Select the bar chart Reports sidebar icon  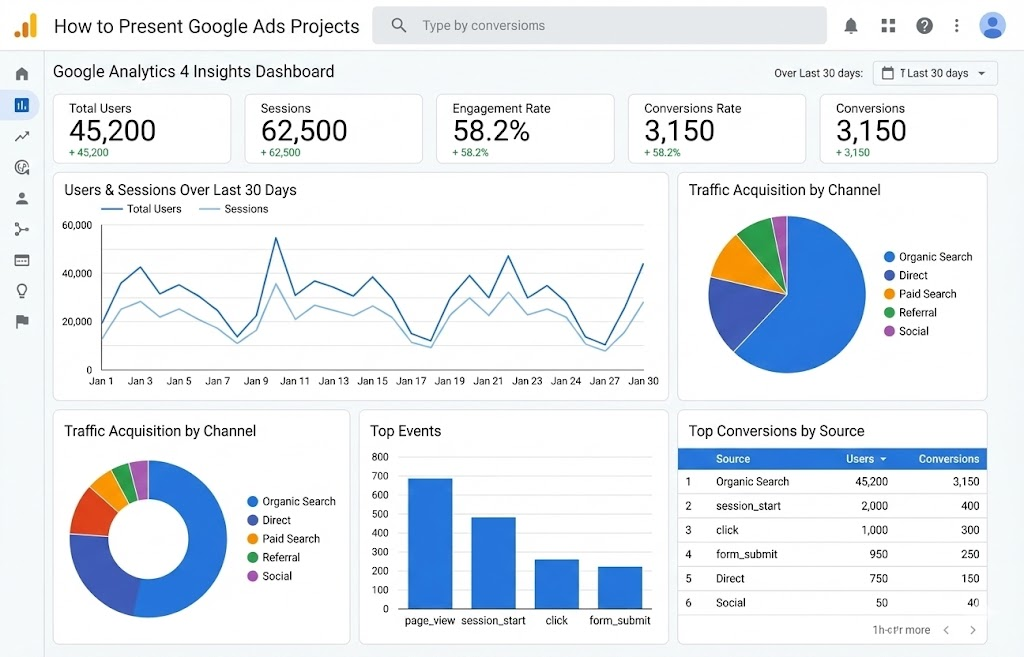point(22,105)
